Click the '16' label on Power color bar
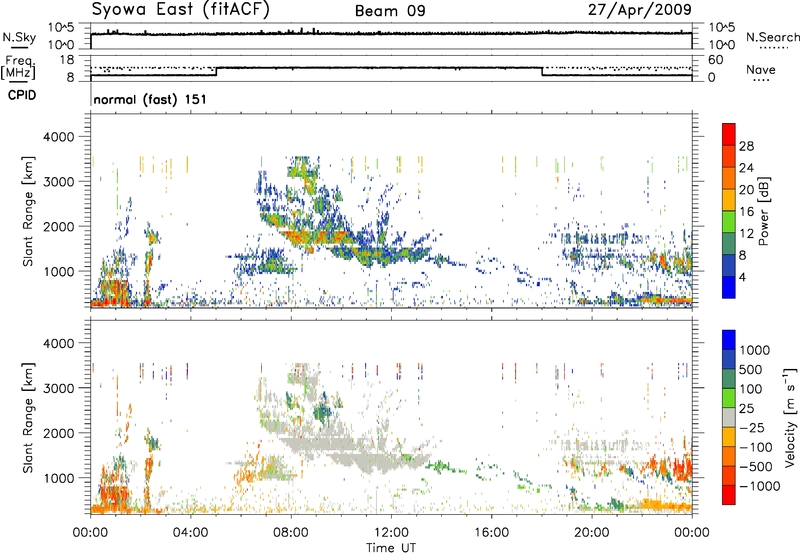 (x=746, y=212)
